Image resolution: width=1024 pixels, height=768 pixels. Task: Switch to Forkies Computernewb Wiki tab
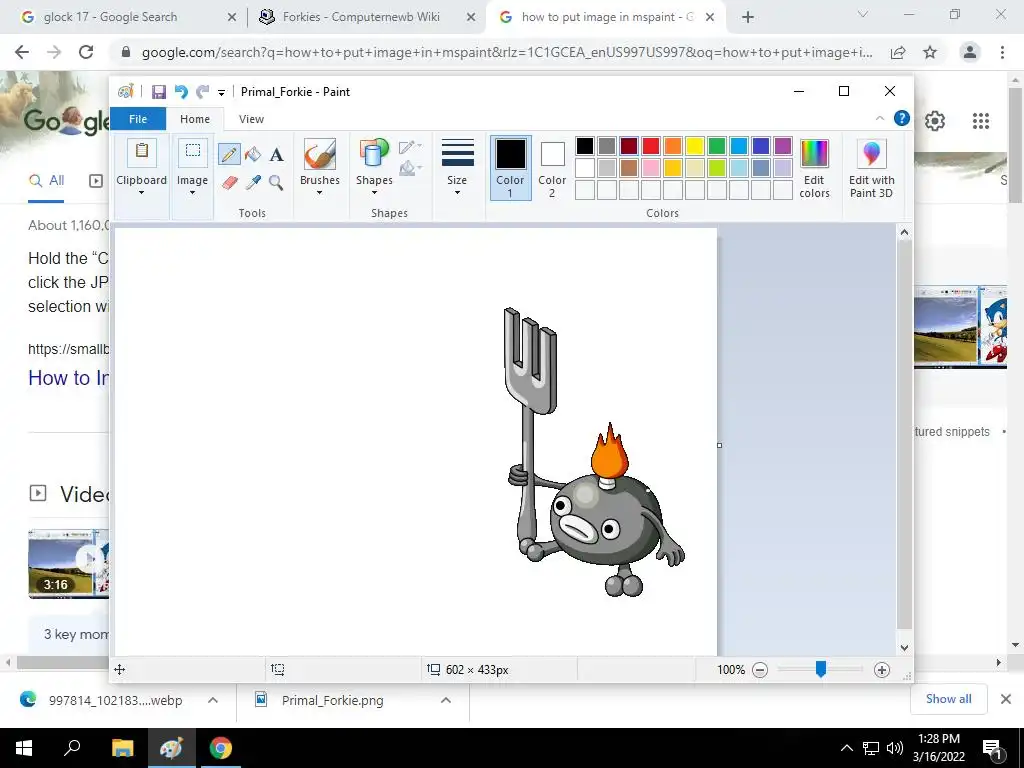point(361,17)
